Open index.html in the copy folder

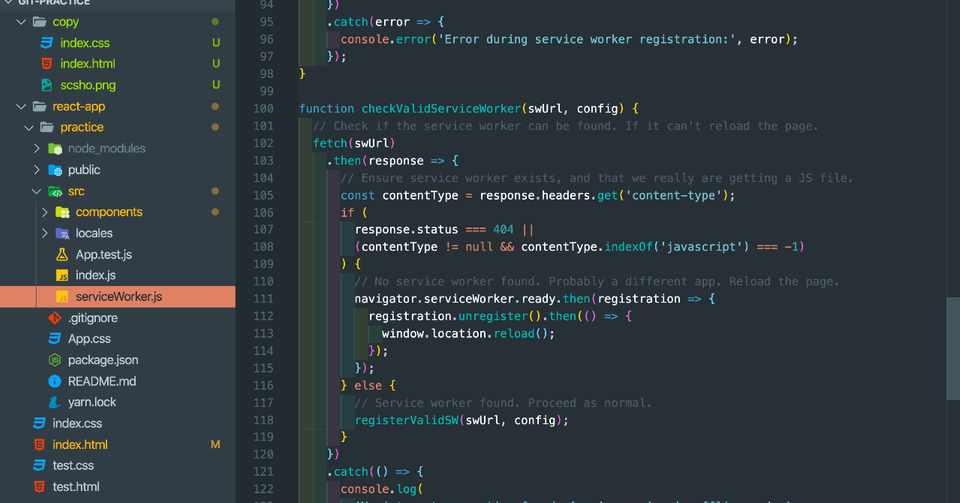88,64
